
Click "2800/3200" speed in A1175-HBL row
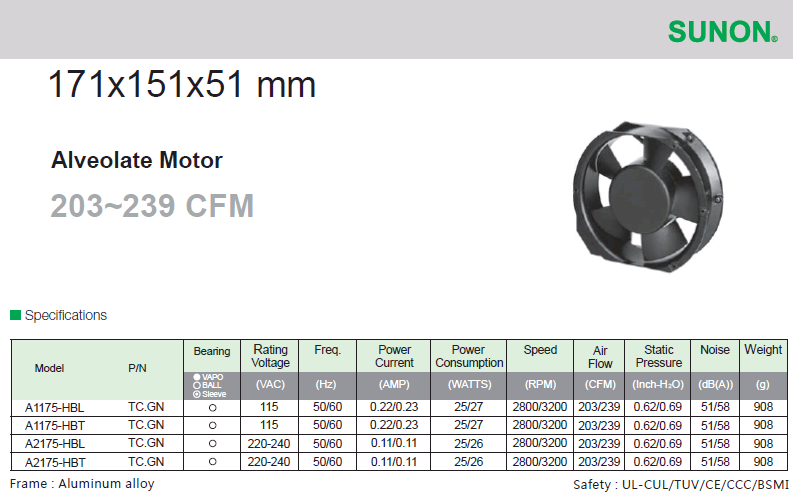pyautogui.click(x=540, y=407)
